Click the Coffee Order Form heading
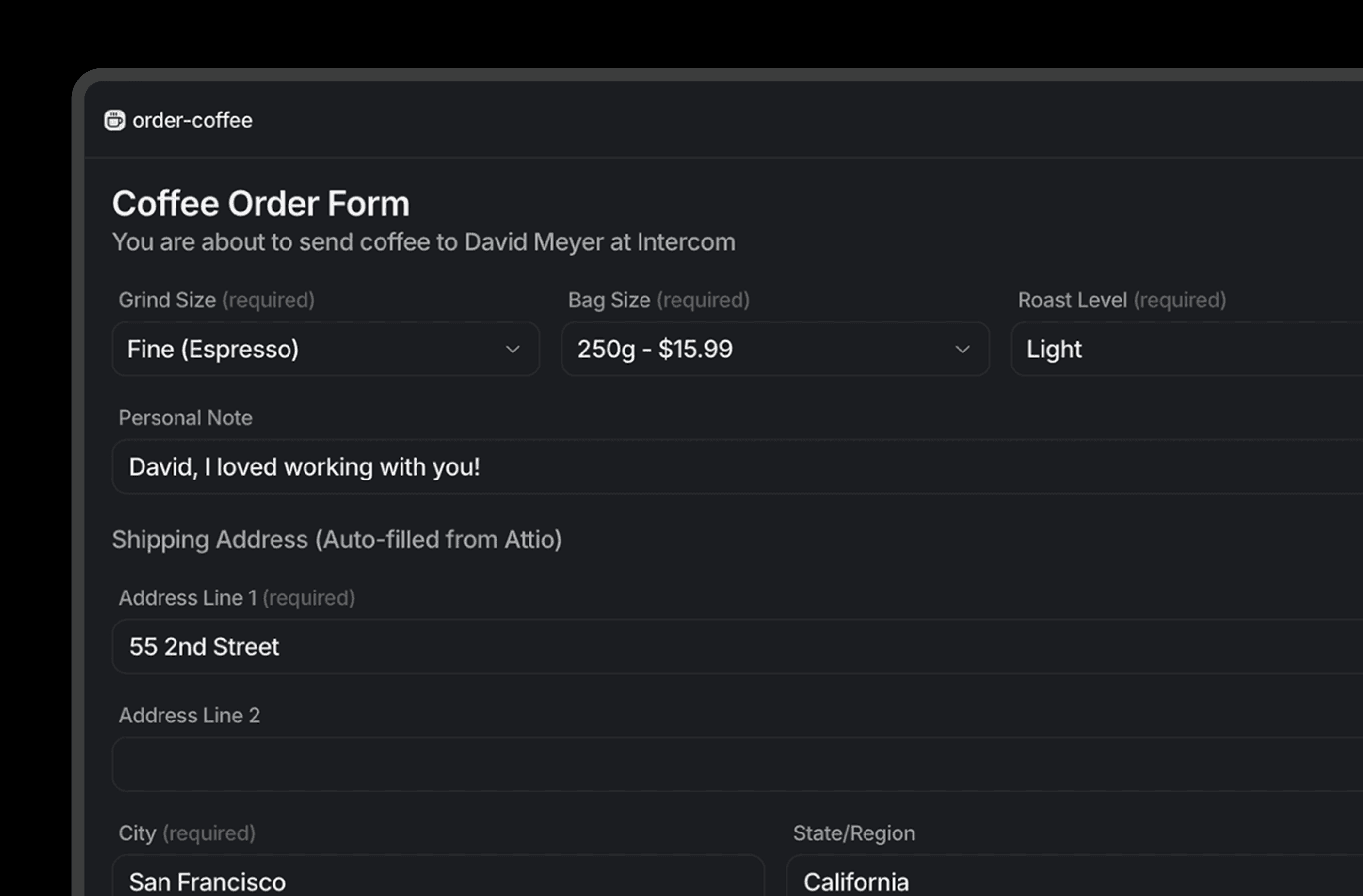Screen dimensions: 1363x896 coord(260,203)
